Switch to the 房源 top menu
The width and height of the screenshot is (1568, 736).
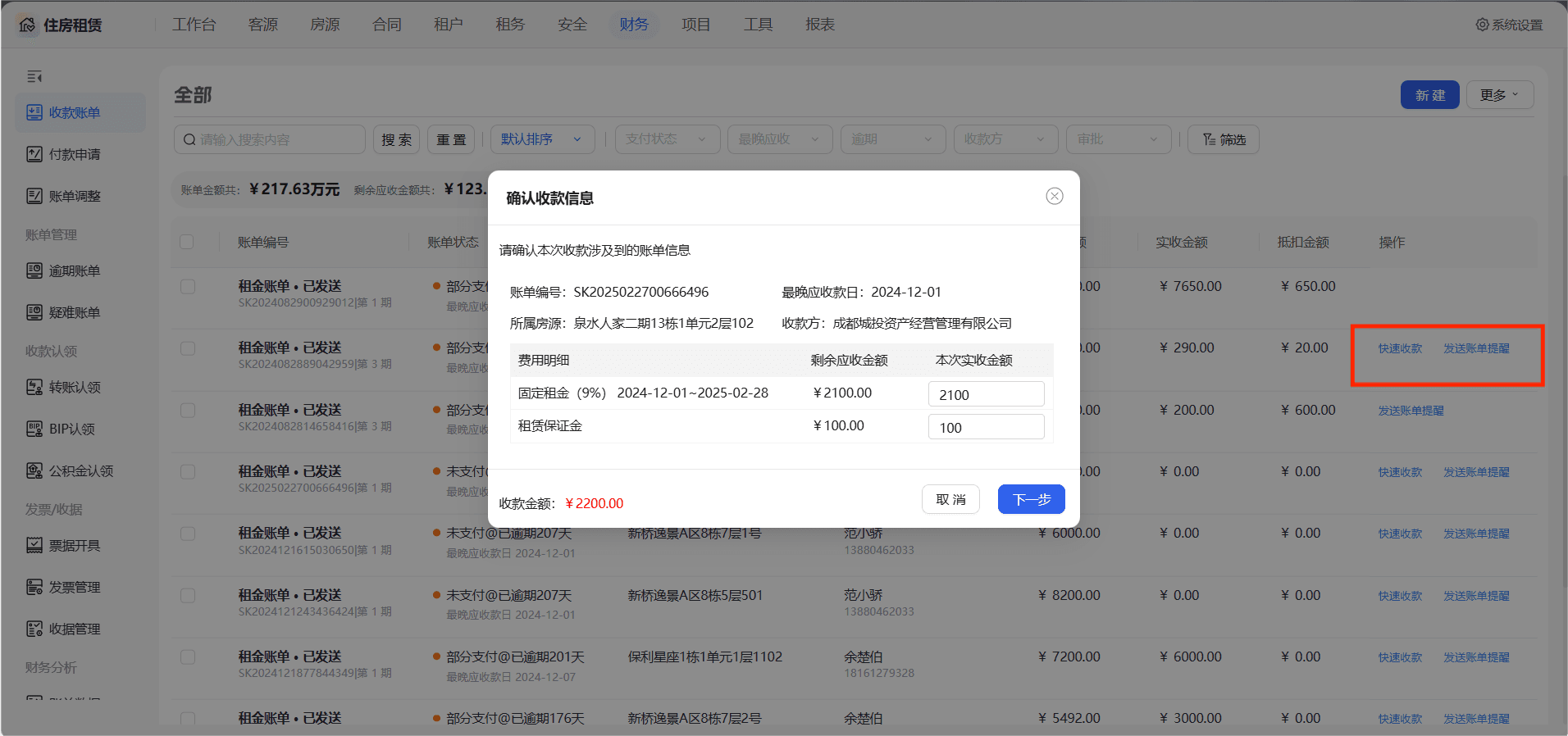[325, 25]
